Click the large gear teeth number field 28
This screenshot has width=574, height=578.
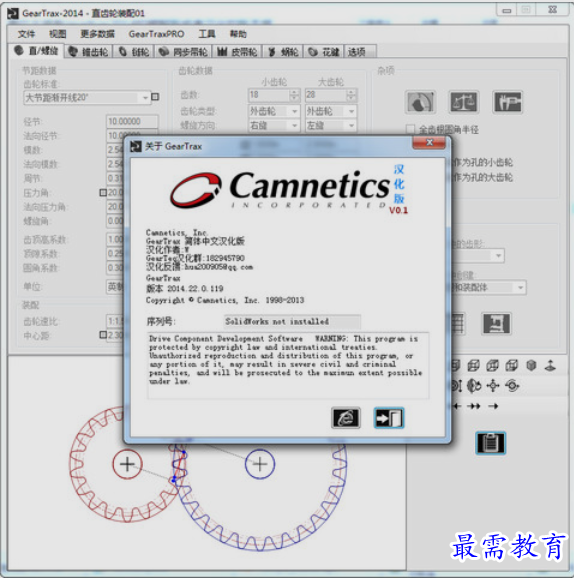(326, 95)
